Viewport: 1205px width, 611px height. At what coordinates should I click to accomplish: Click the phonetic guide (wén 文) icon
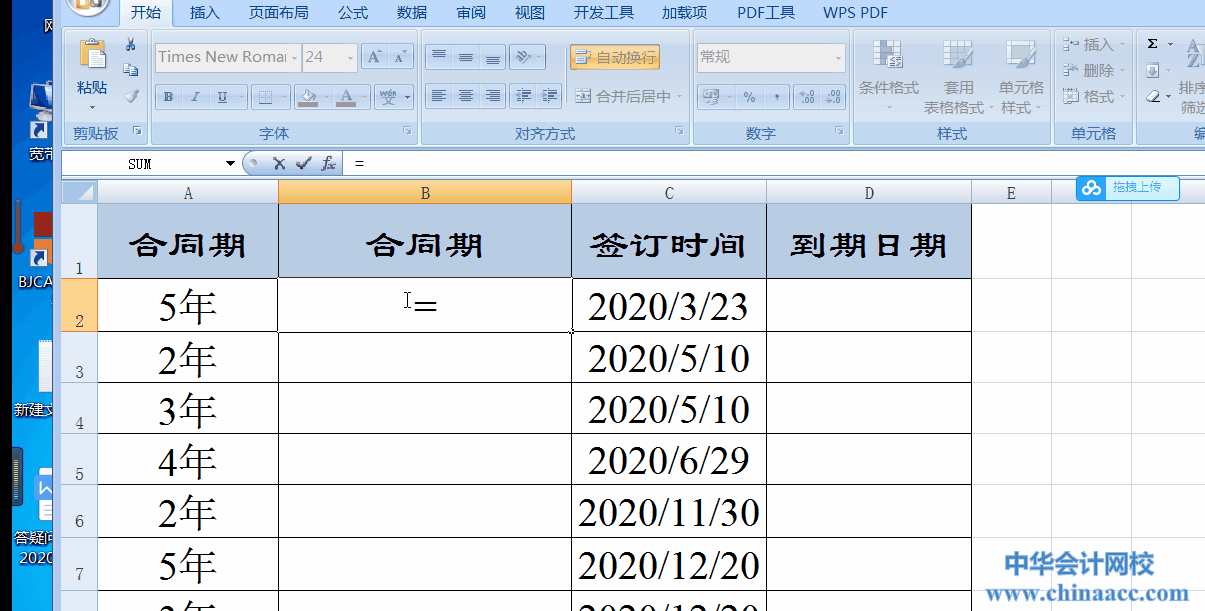(x=388, y=97)
